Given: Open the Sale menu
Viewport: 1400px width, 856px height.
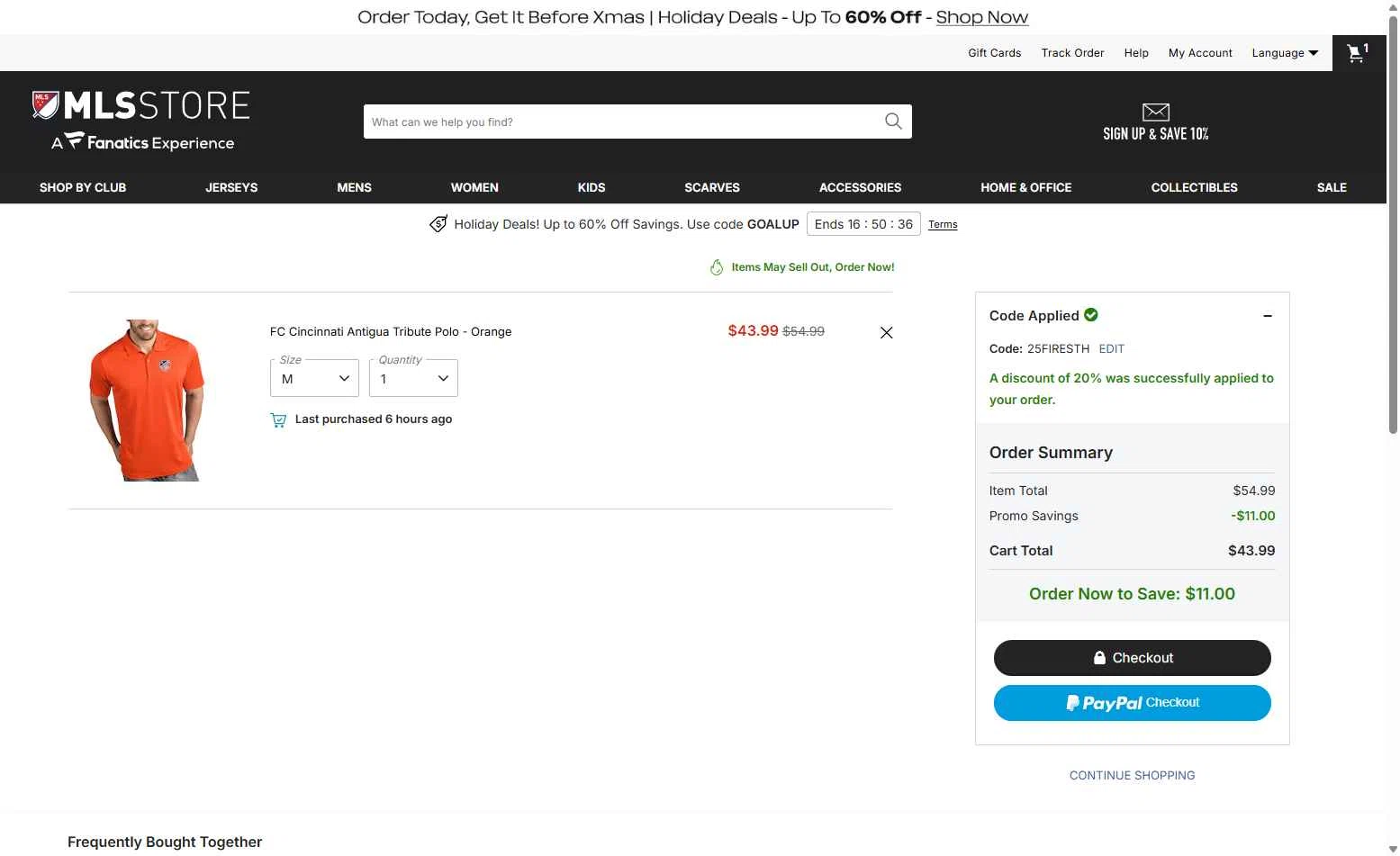Looking at the screenshot, I should tap(1332, 187).
